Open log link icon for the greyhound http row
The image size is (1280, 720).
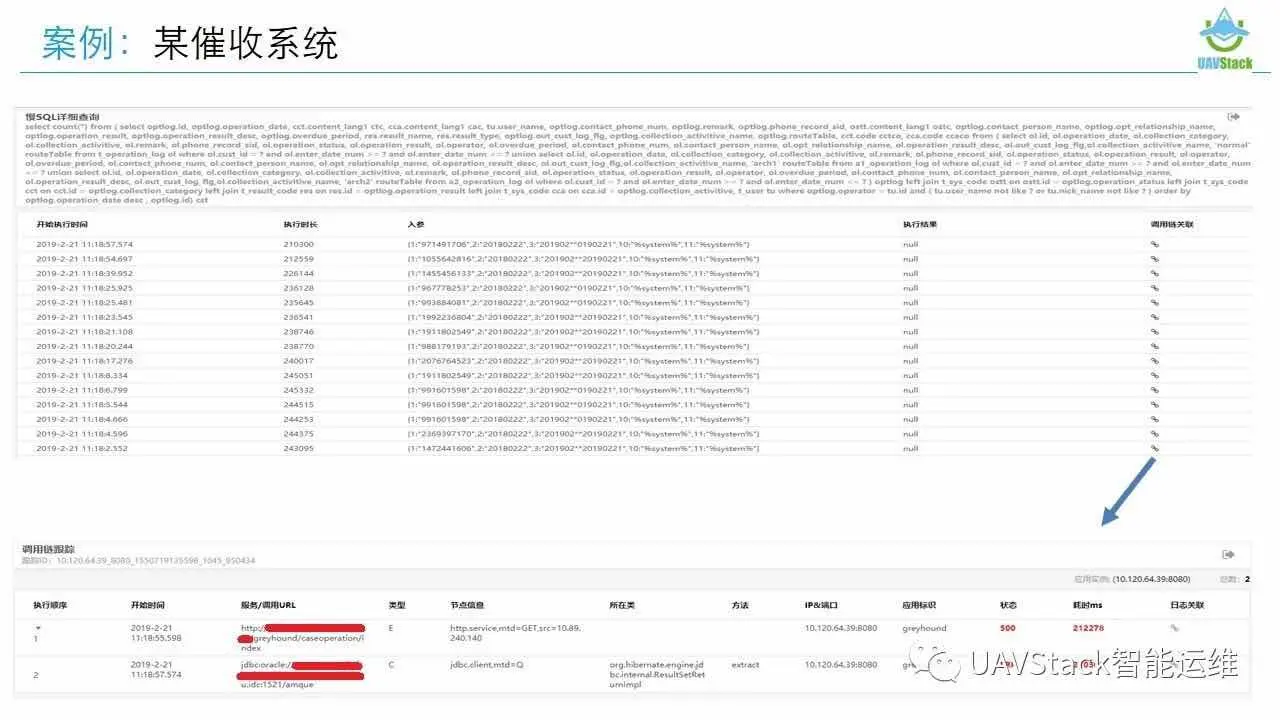1175,629
